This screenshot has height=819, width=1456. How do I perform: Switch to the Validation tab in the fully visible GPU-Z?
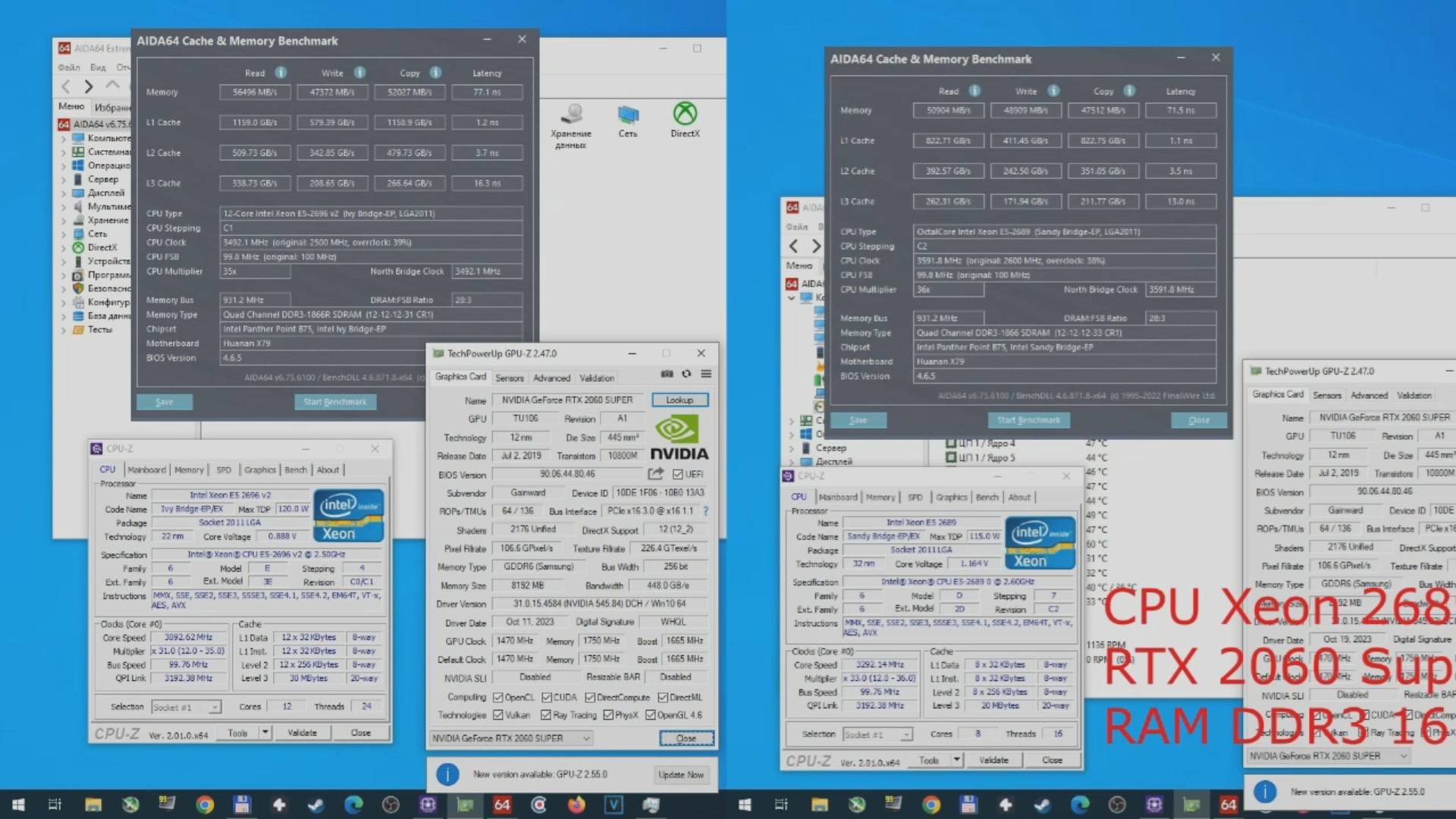tap(597, 378)
